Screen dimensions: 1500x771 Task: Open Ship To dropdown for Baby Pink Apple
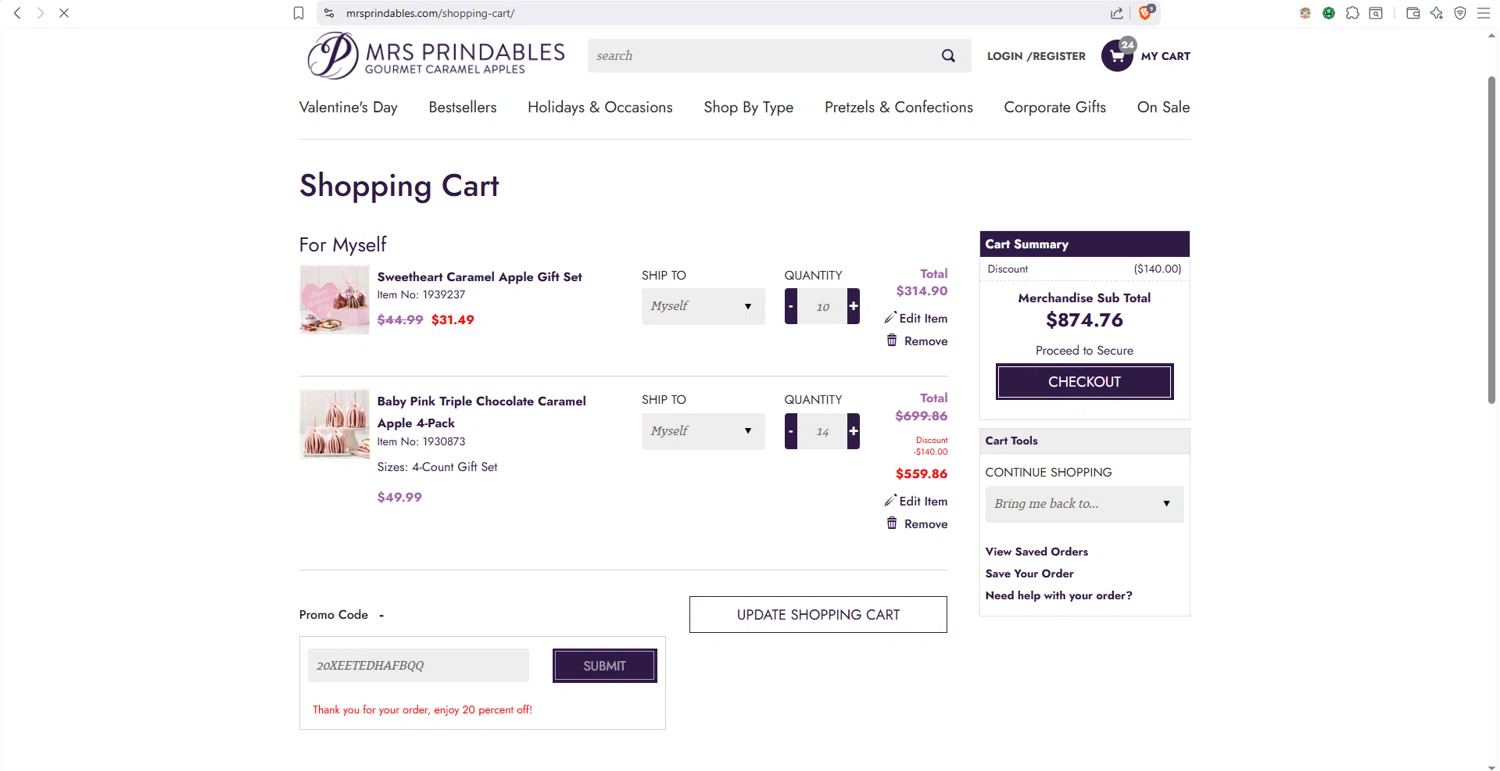(x=703, y=431)
